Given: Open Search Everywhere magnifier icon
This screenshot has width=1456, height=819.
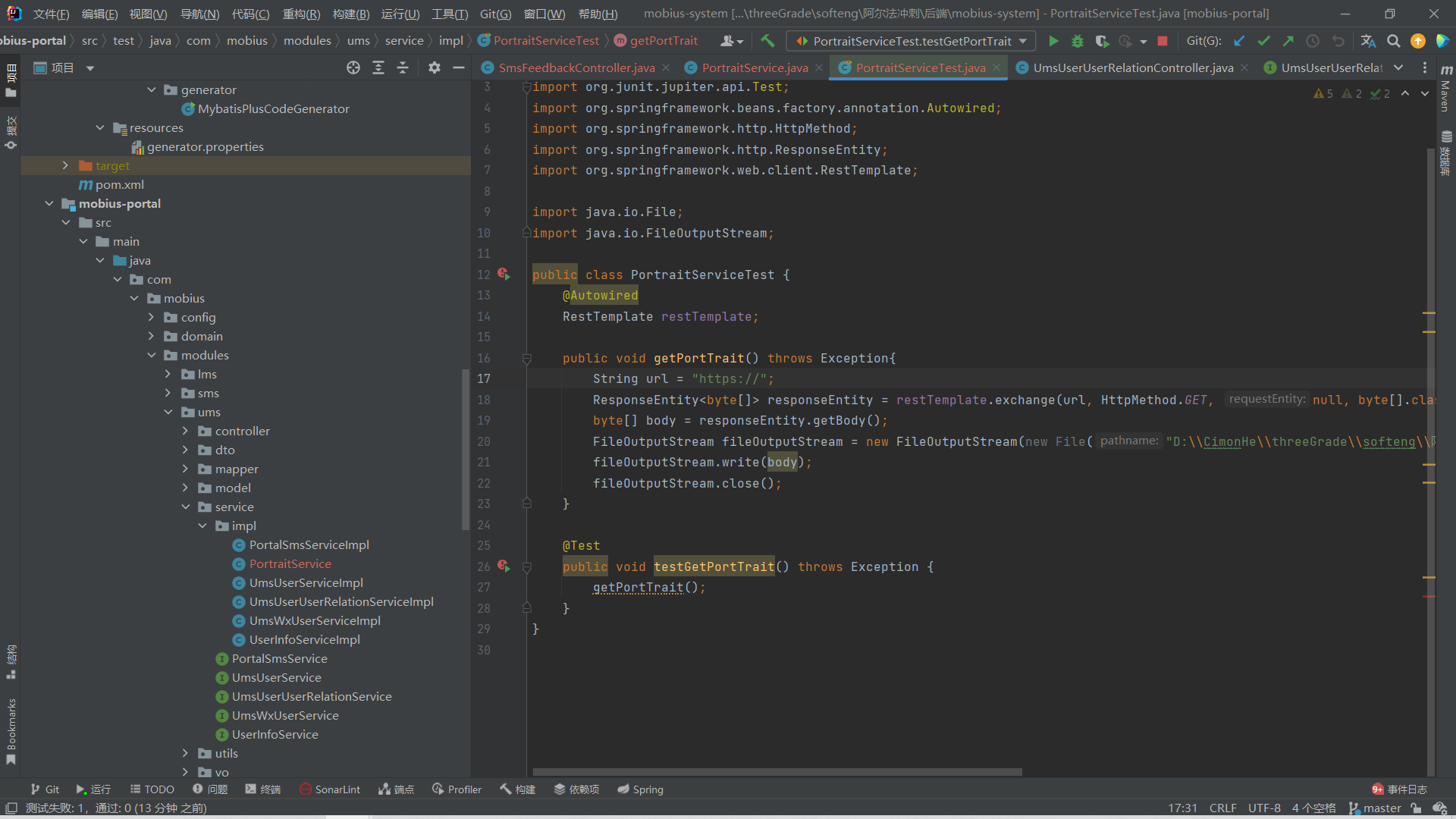Looking at the screenshot, I should click(x=1393, y=41).
